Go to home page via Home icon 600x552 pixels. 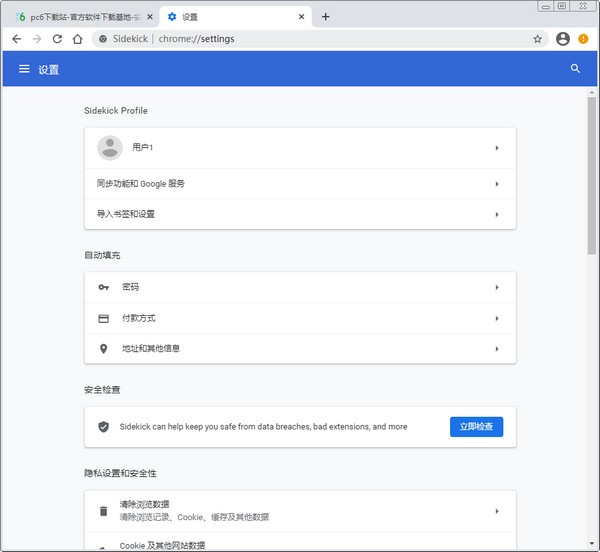(77, 39)
